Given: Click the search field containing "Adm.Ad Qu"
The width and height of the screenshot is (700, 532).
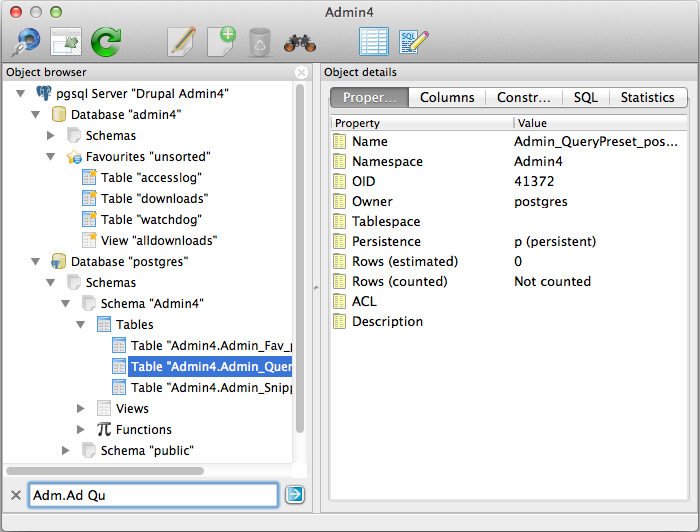Looking at the screenshot, I should click(154, 495).
